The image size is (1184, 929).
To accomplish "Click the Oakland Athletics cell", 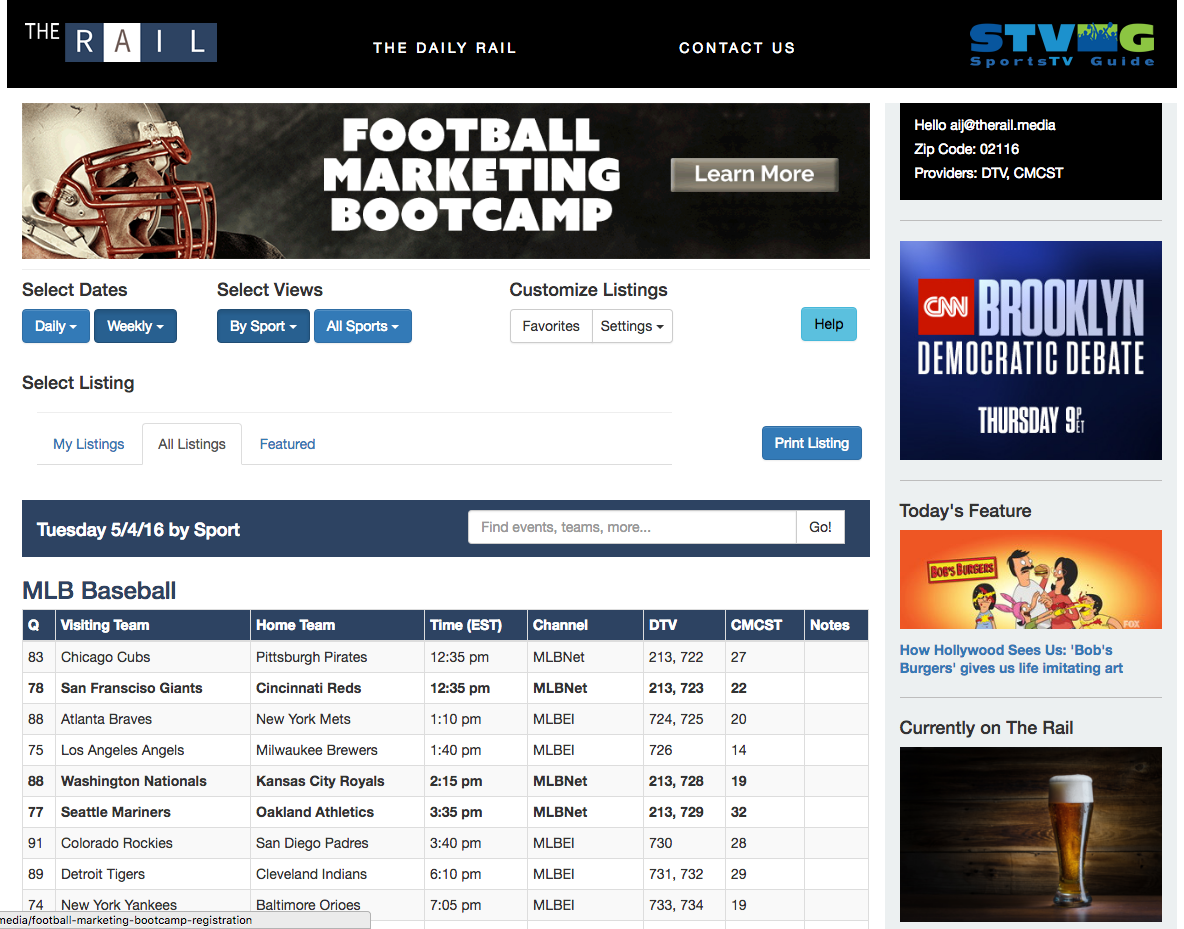I will 337,812.
